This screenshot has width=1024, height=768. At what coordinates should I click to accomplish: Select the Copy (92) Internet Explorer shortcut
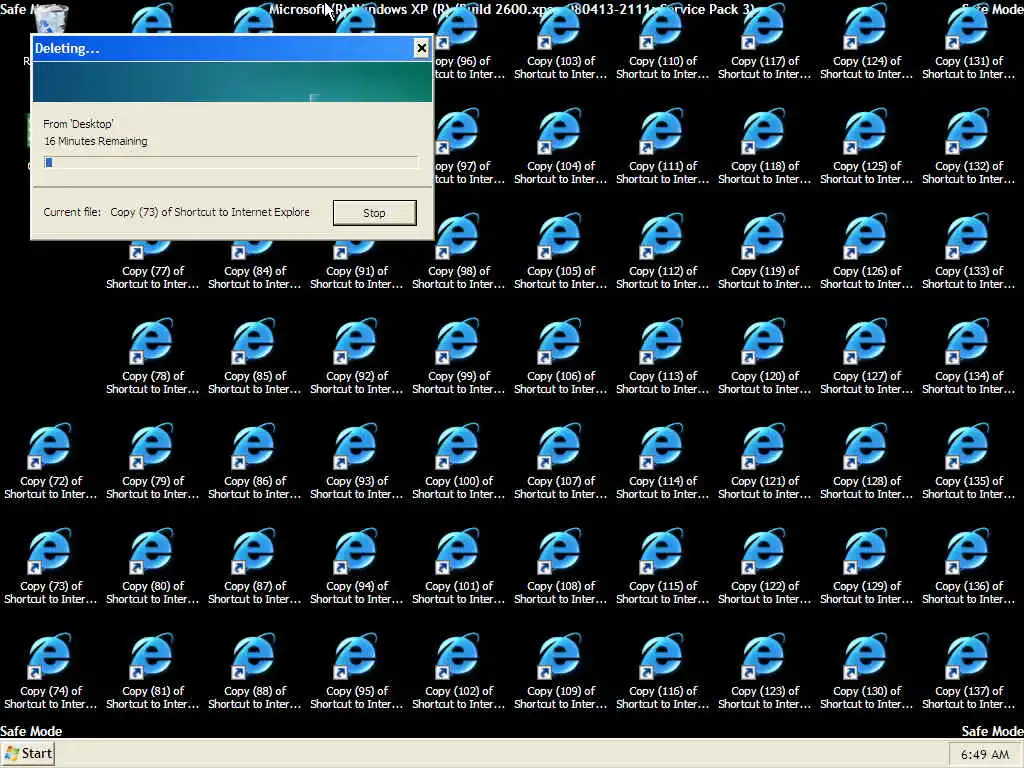357,357
